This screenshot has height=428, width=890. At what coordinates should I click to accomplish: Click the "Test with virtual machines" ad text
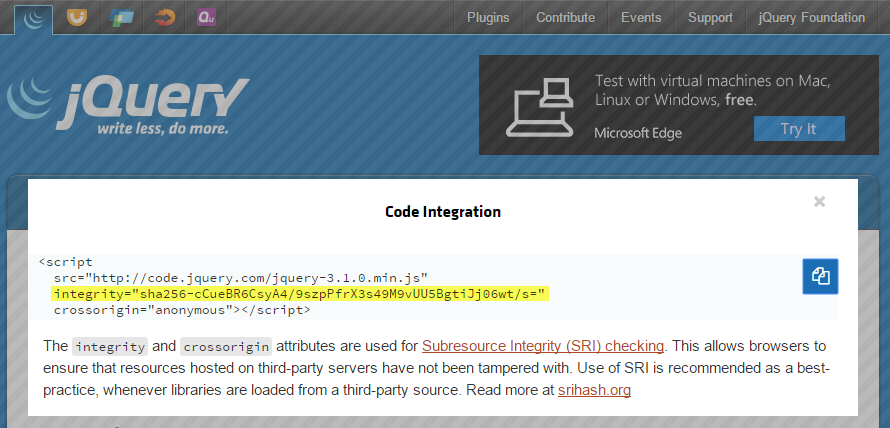[x=713, y=90]
